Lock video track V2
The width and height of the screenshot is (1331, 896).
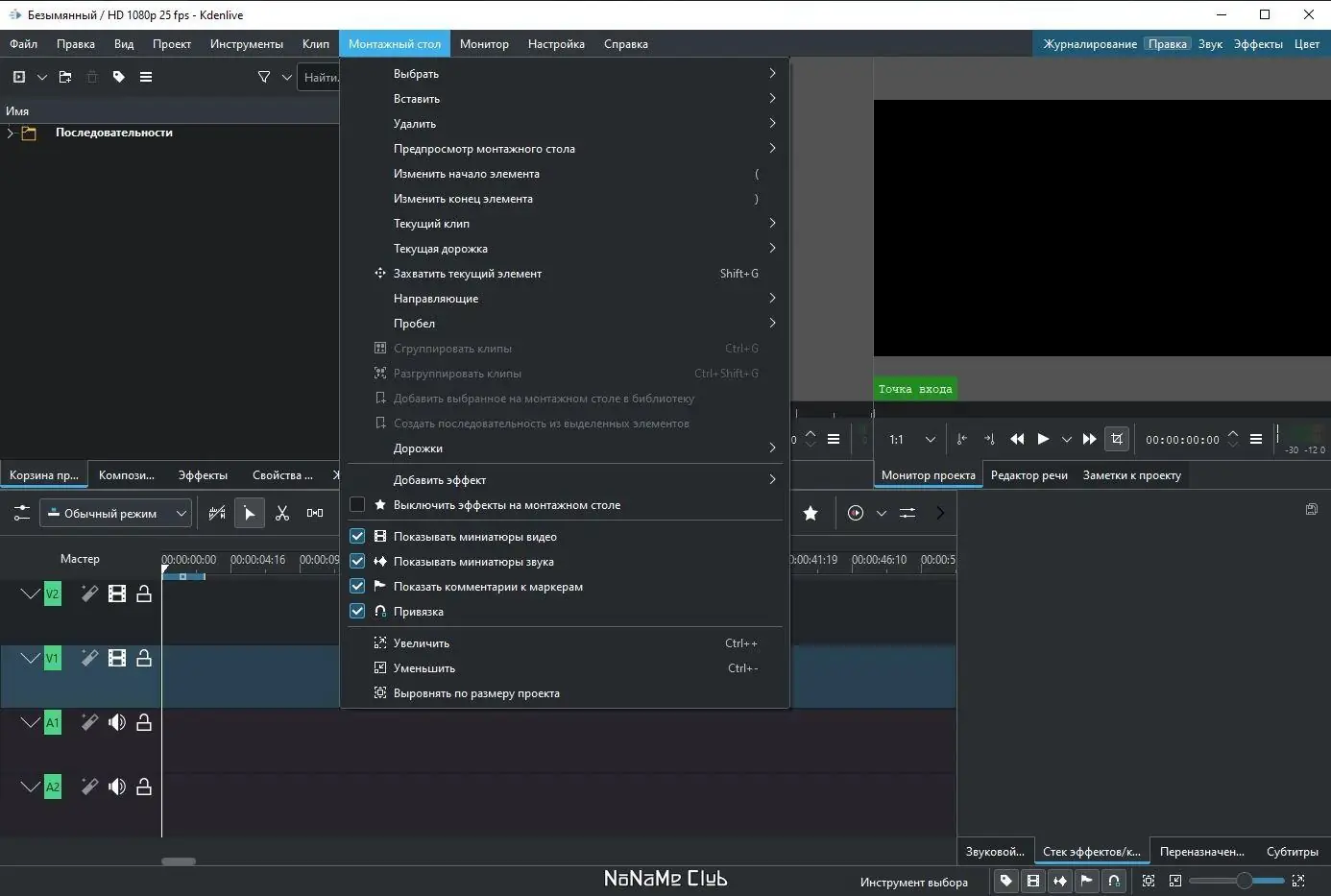[x=144, y=594]
